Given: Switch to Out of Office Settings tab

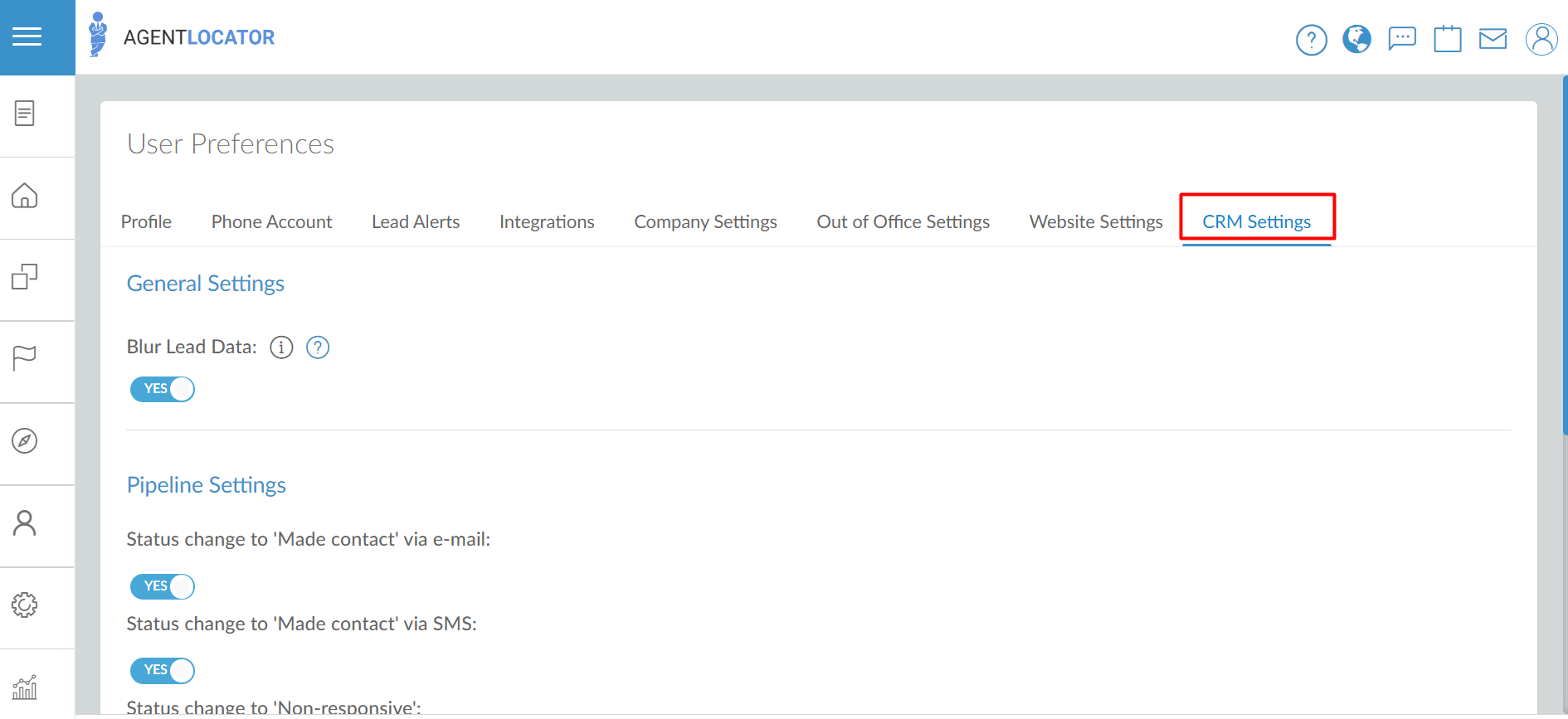Looking at the screenshot, I should click(x=903, y=221).
